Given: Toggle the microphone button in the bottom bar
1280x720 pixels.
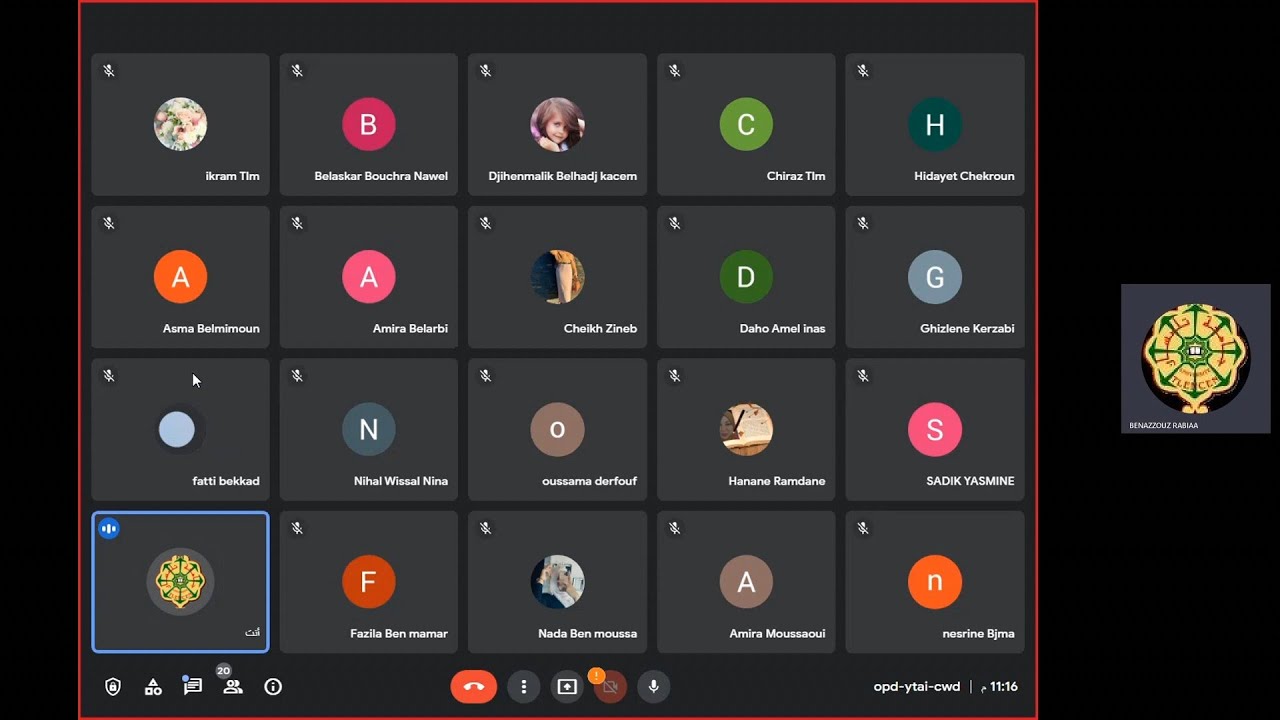Looking at the screenshot, I should 654,687.
